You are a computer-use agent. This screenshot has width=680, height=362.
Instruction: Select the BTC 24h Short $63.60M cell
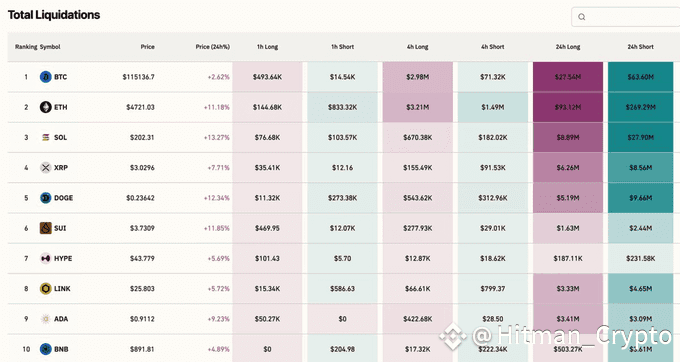point(641,77)
